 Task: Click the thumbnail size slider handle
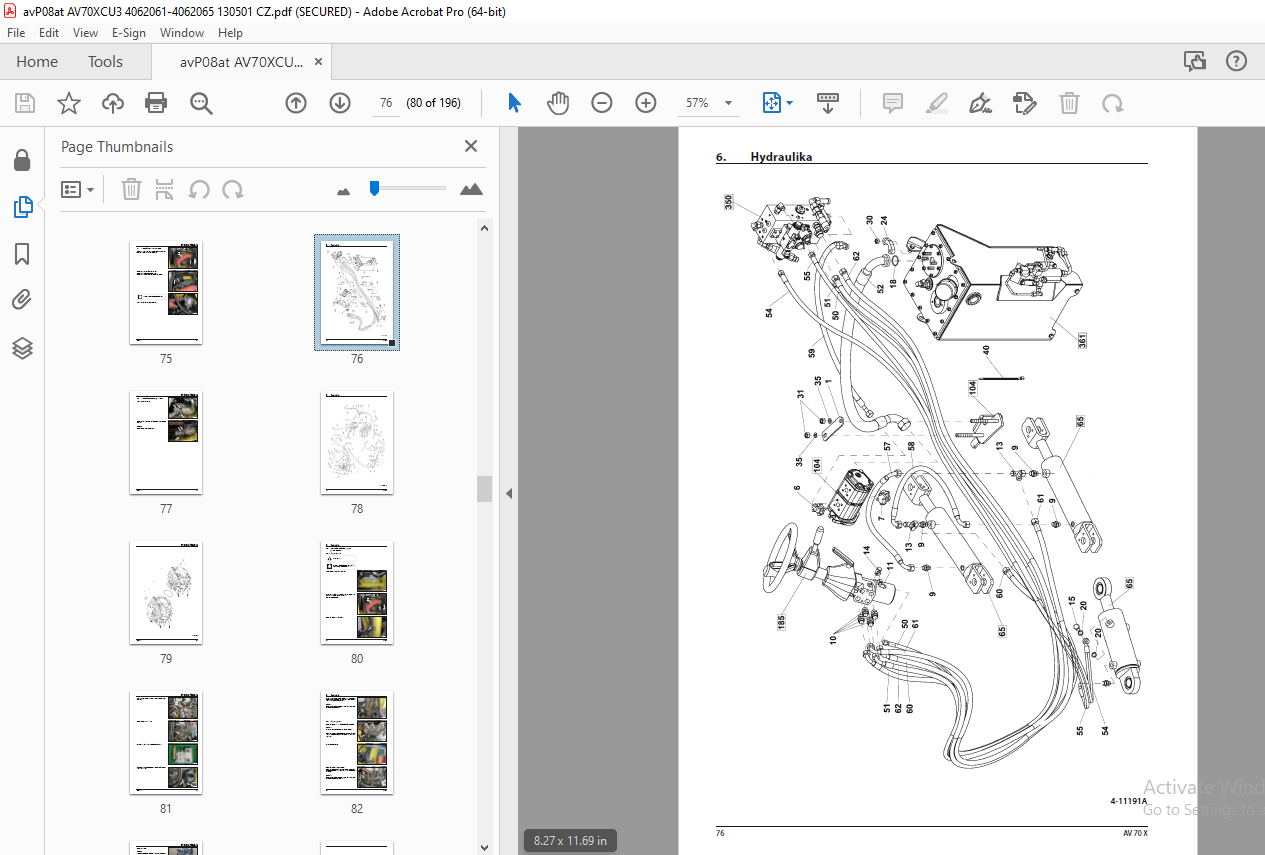pyautogui.click(x=374, y=188)
